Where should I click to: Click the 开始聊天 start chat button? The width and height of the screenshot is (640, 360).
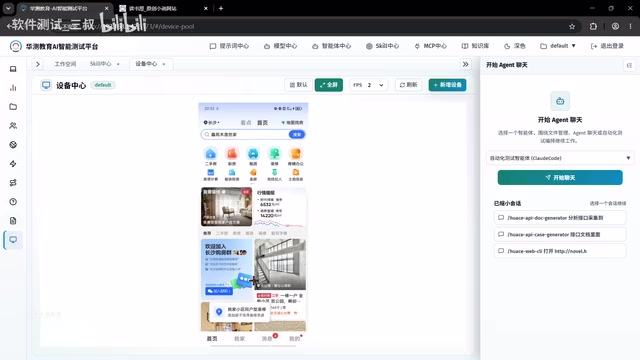point(560,178)
